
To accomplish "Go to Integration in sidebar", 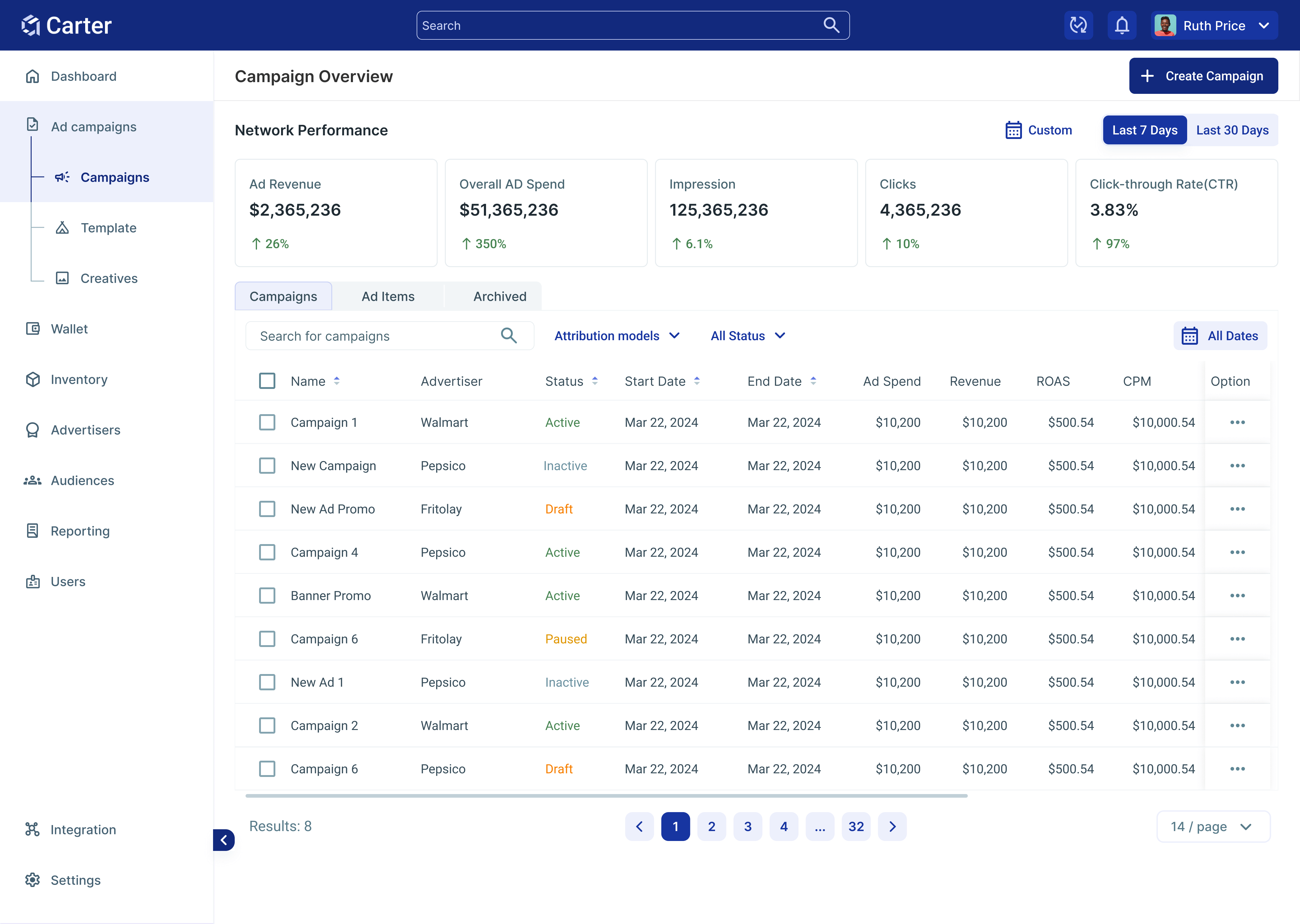I will [83, 830].
